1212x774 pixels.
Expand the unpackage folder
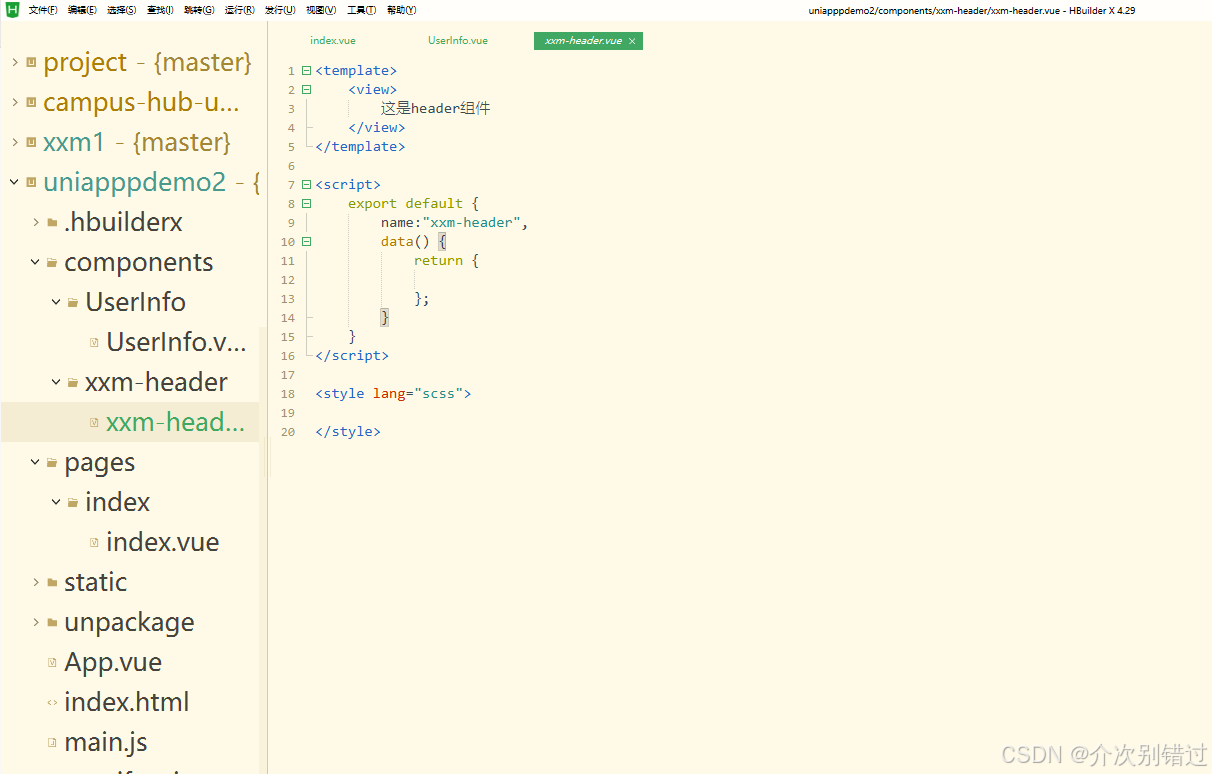[x=36, y=622]
